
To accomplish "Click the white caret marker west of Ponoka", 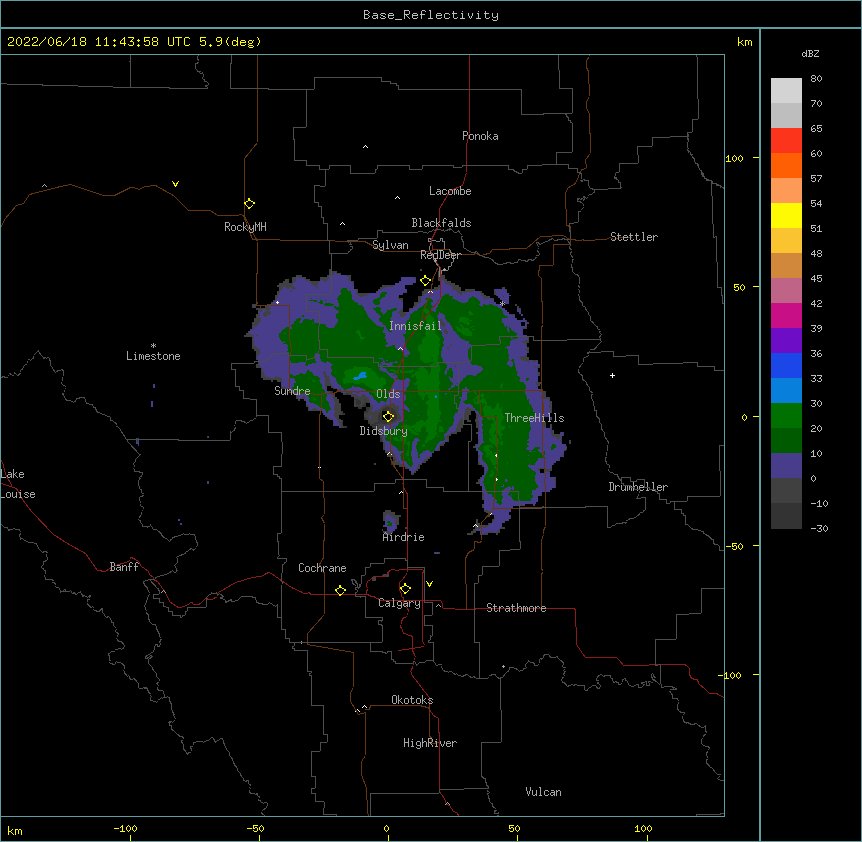I will click(x=366, y=147).
